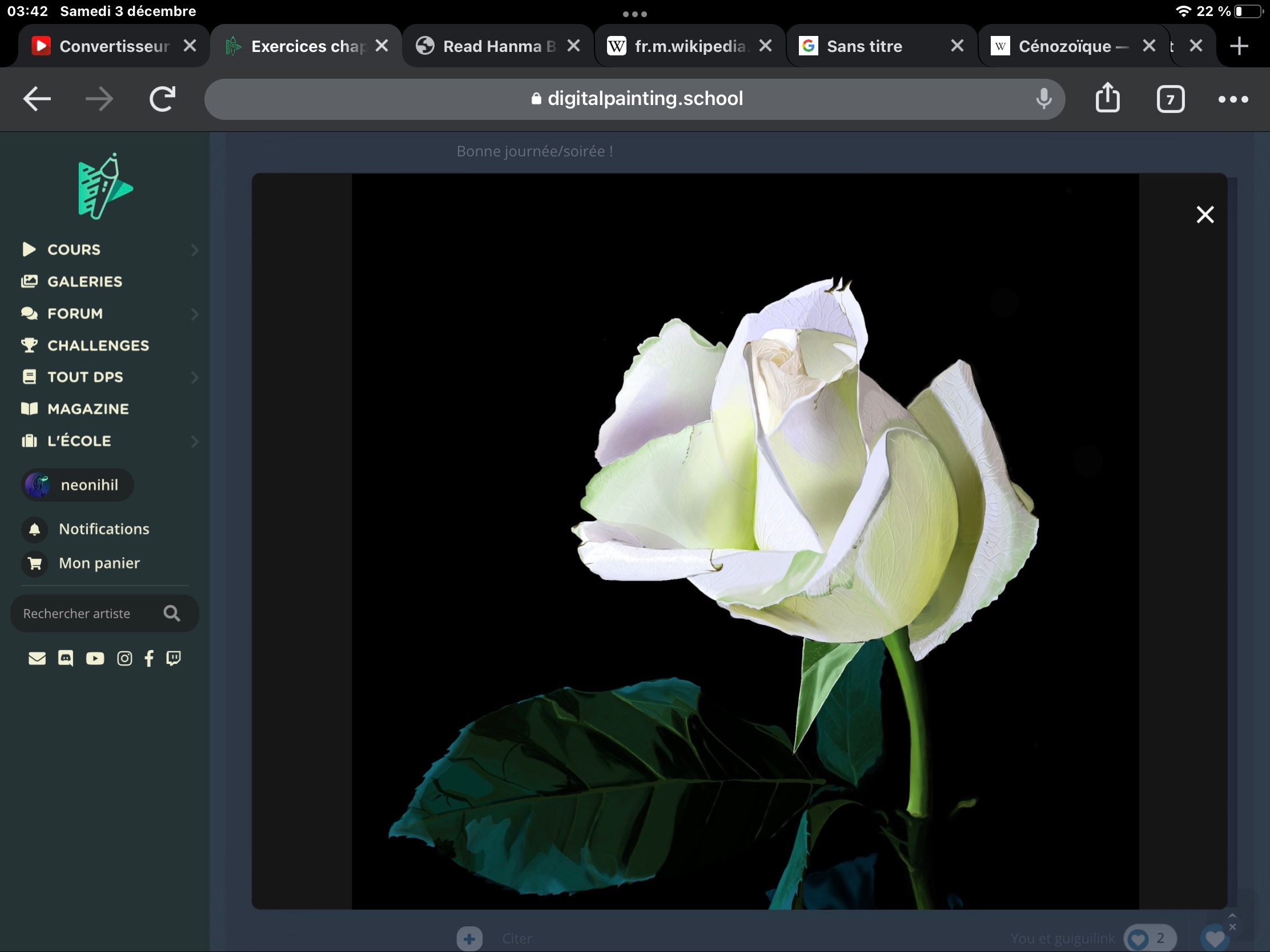This screenshot has width=1270, height=952.
Task: Open the GALERIES menu item
Action: click(x=85, y=281)
